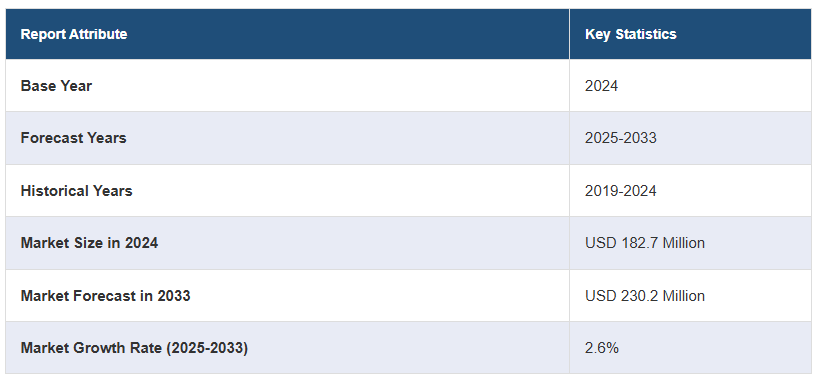
Task: Click the (2025-2033) text in growth rate label
Action: (x=207, y=348)
